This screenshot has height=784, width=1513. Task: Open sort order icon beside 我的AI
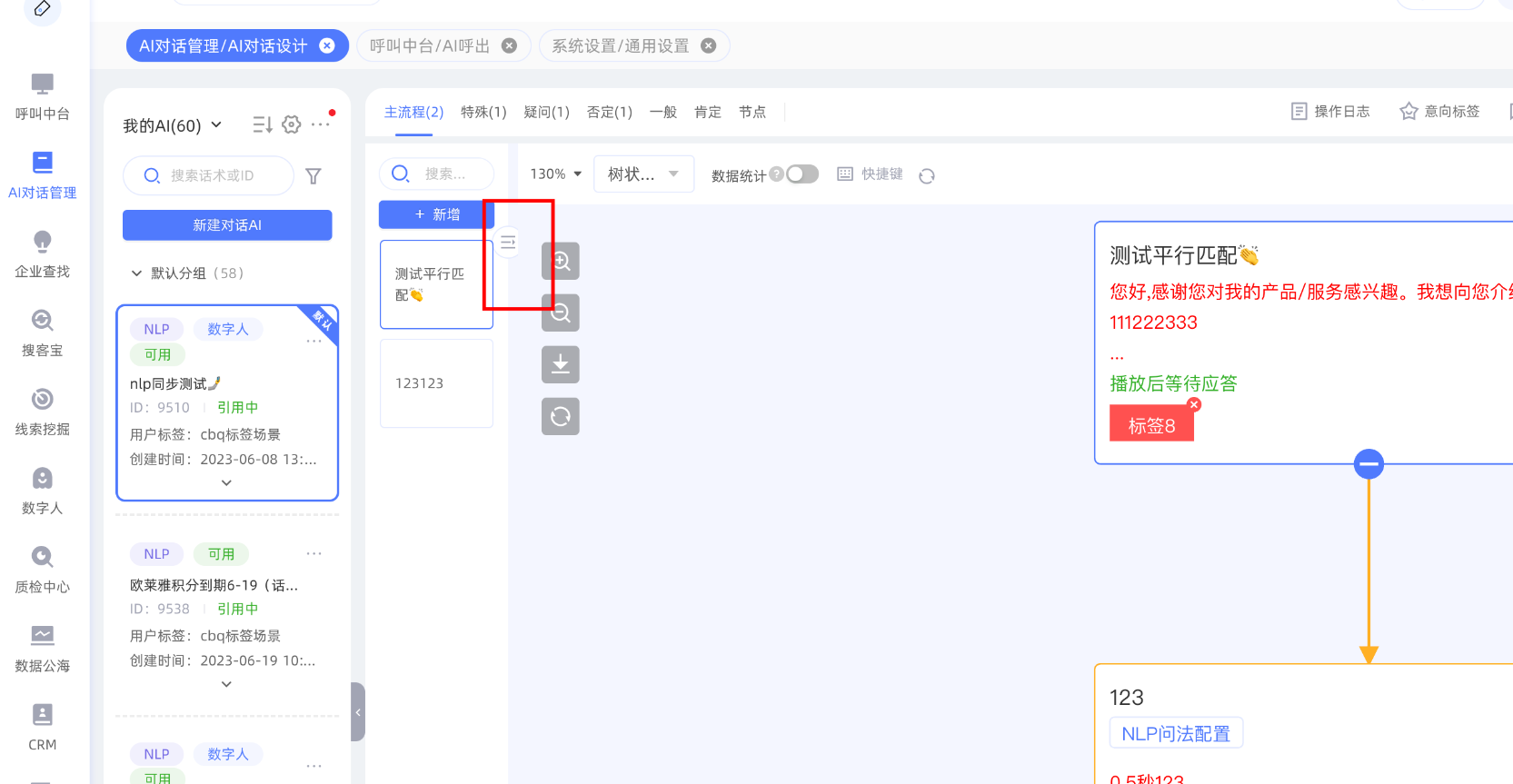[262, 125]
